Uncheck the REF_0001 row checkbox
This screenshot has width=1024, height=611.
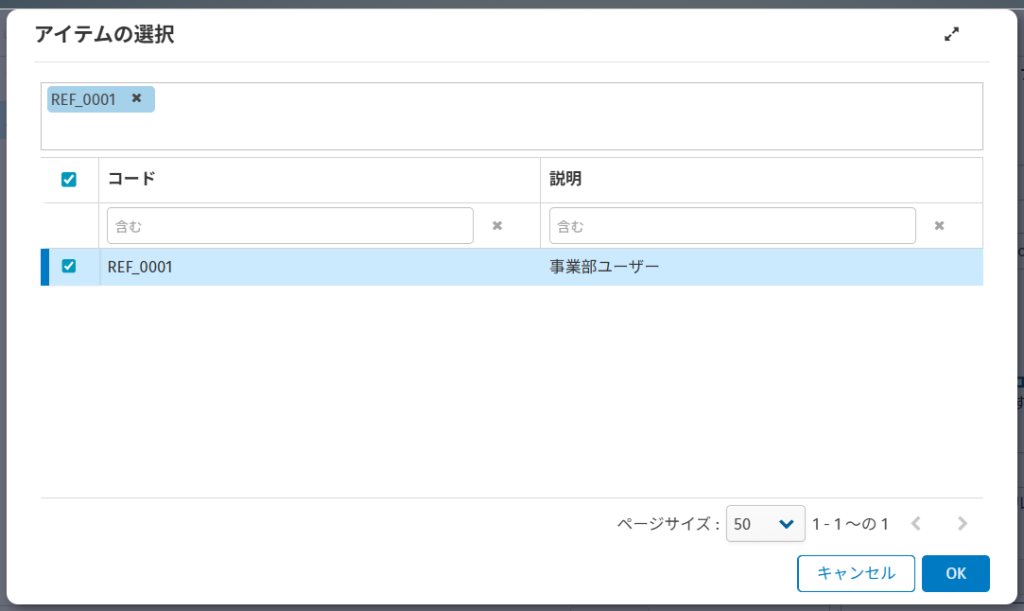pyautogui.click(x=69, y=266)
